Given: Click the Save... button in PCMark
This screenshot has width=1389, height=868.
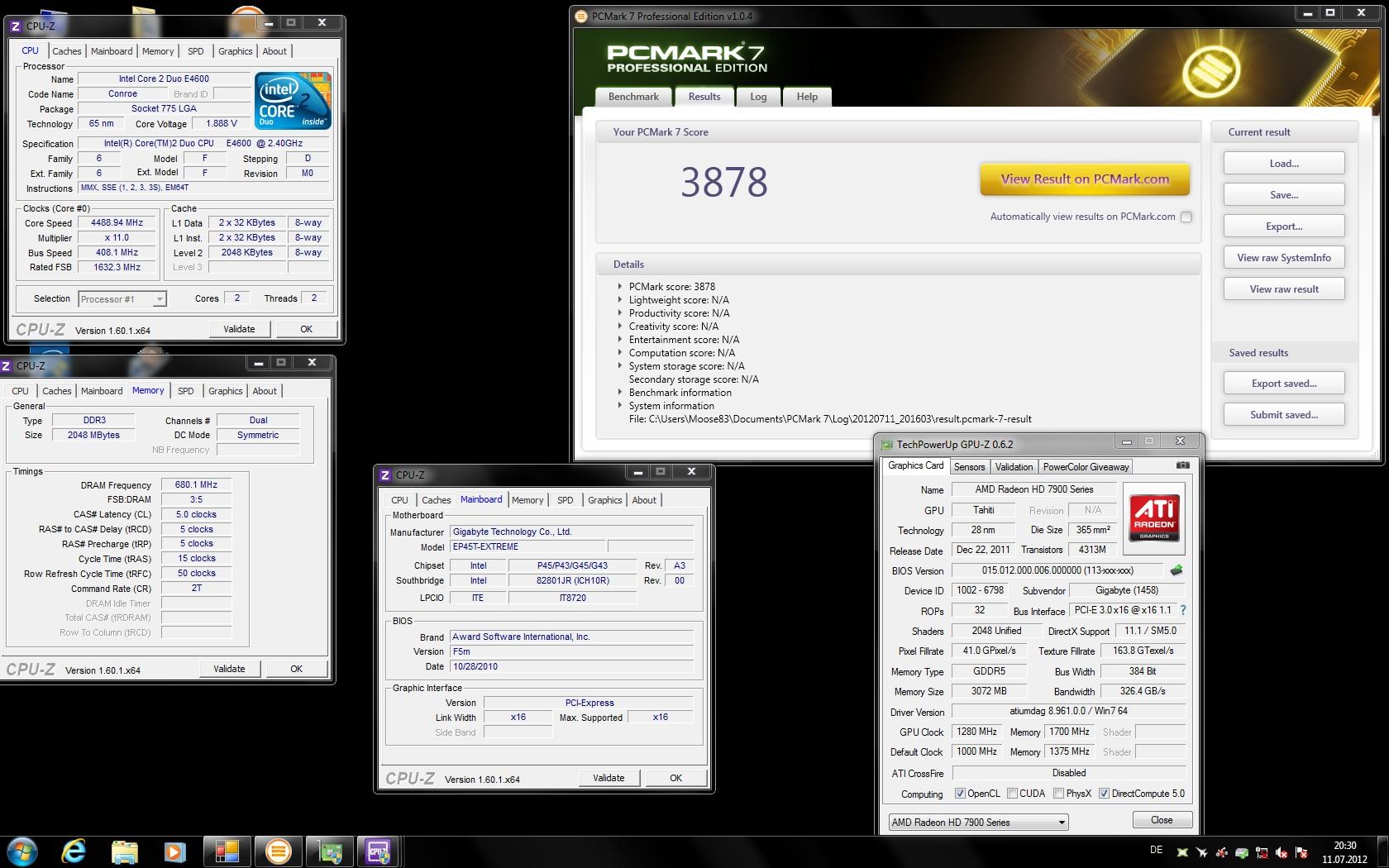Looking at the screenshot, I should (1284, 195).
